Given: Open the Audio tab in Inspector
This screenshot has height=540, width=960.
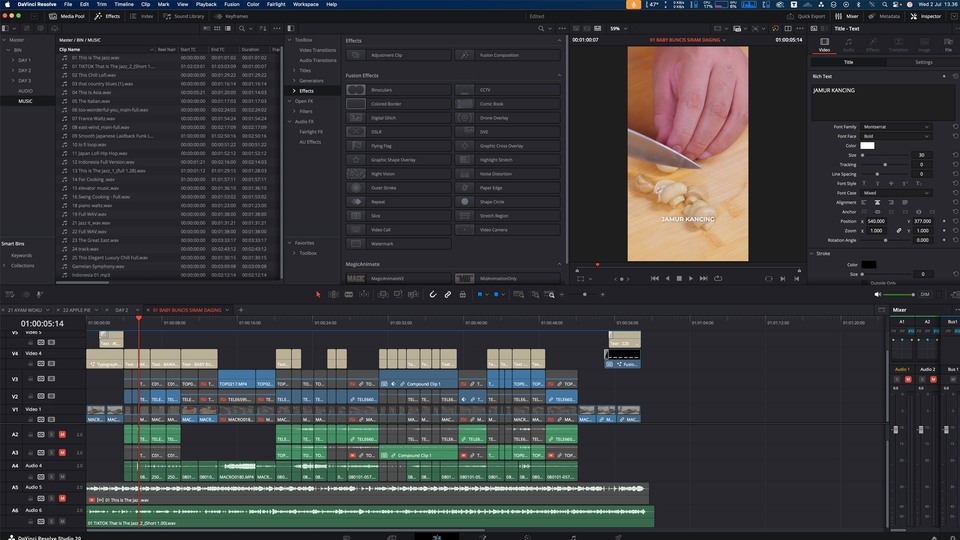Looking at the screenshot, I should pos(849,45).
